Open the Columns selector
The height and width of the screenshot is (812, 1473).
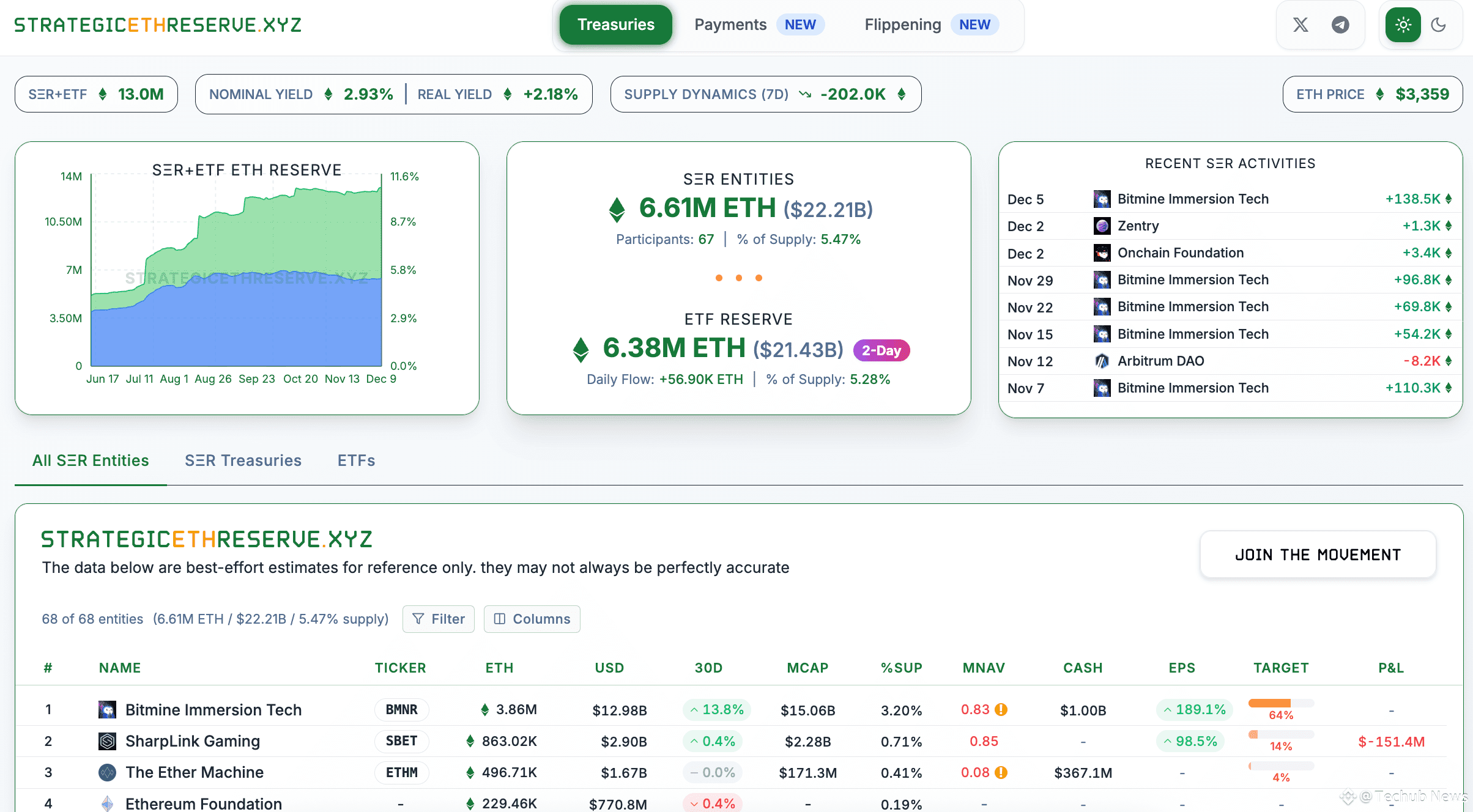click(532, 619)
